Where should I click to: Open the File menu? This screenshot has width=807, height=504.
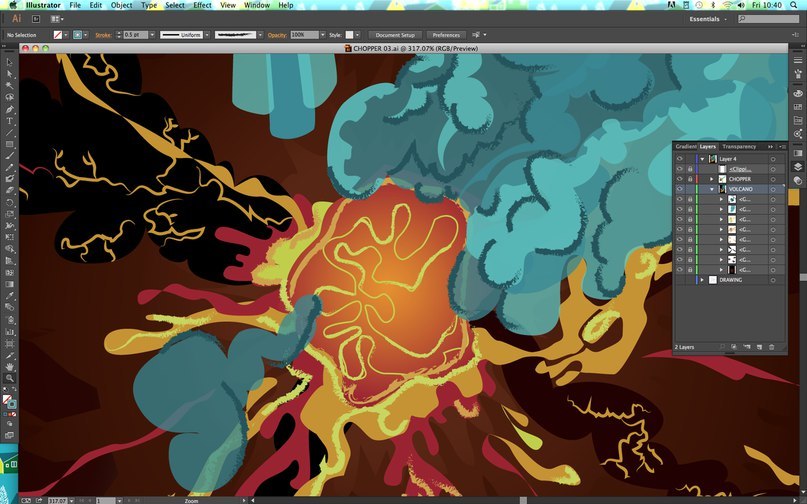tap(75, 5)
